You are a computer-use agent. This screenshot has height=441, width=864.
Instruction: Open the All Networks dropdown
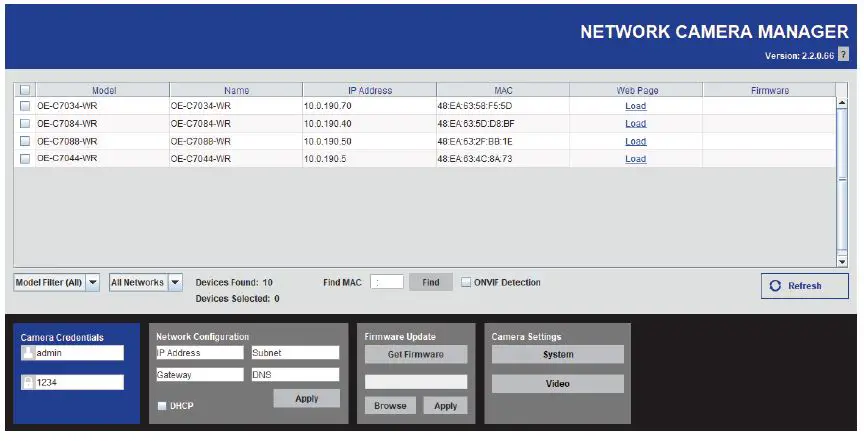[x=145, y=282]
